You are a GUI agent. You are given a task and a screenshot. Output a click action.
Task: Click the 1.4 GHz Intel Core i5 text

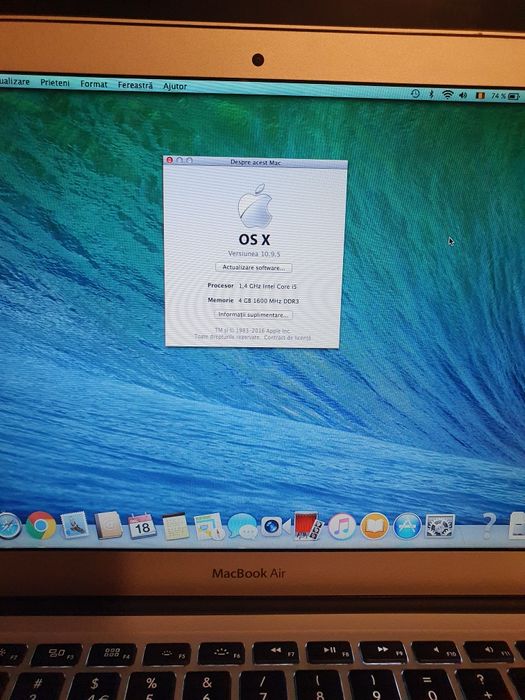pyautogui.click(x=267, y=286)
